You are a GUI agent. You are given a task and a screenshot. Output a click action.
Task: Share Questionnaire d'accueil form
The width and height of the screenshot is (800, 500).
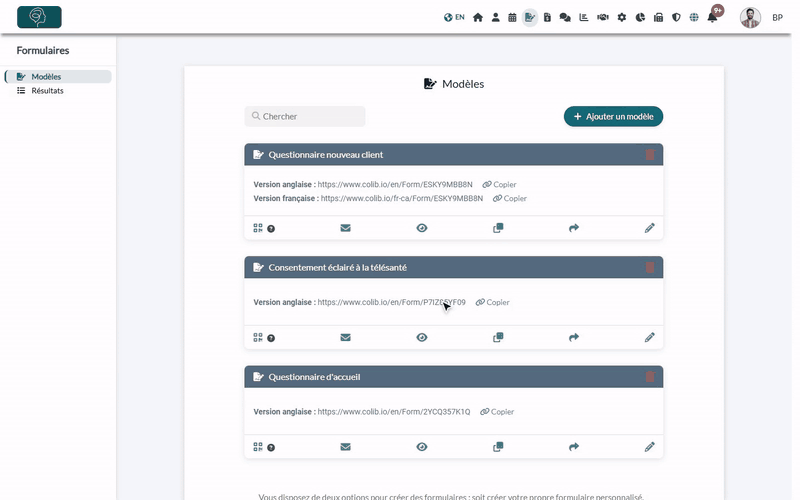(574, 447)
